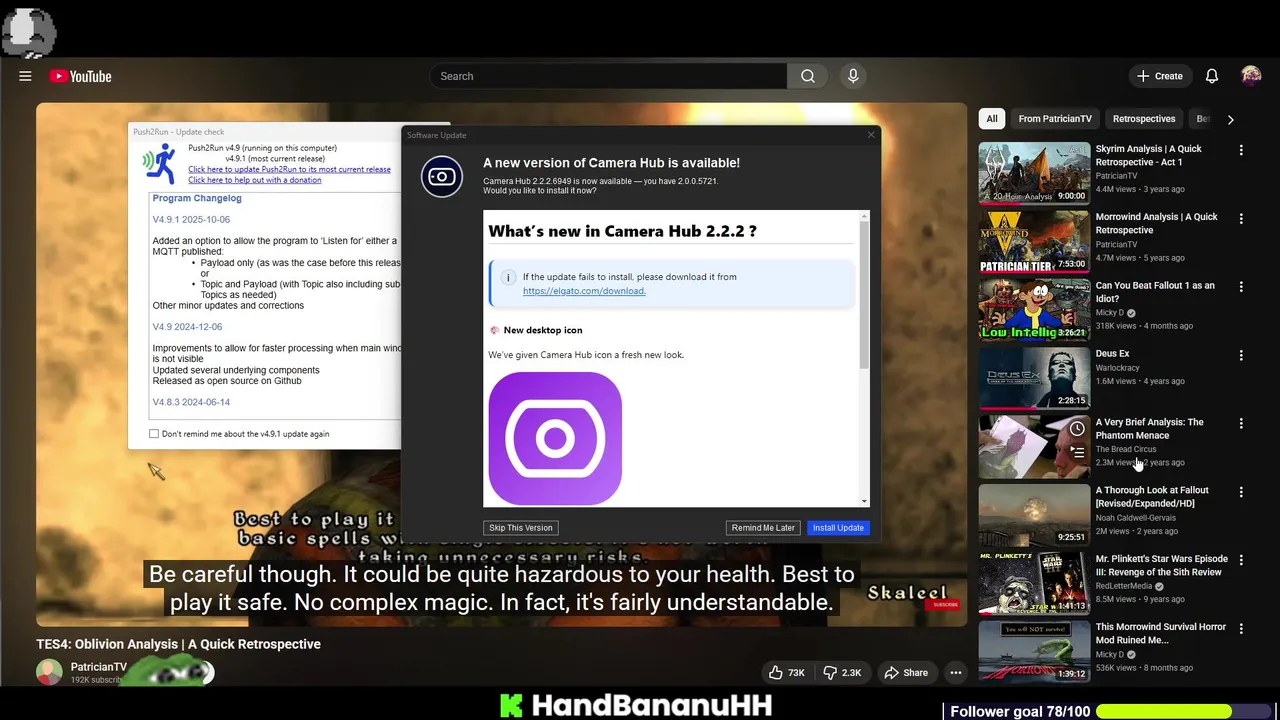Click V4.9.1 2025-10-06 changelog heading
The width and height of the screenshot is (1280, 720).
pyautogui.click(x=191, y=219)
